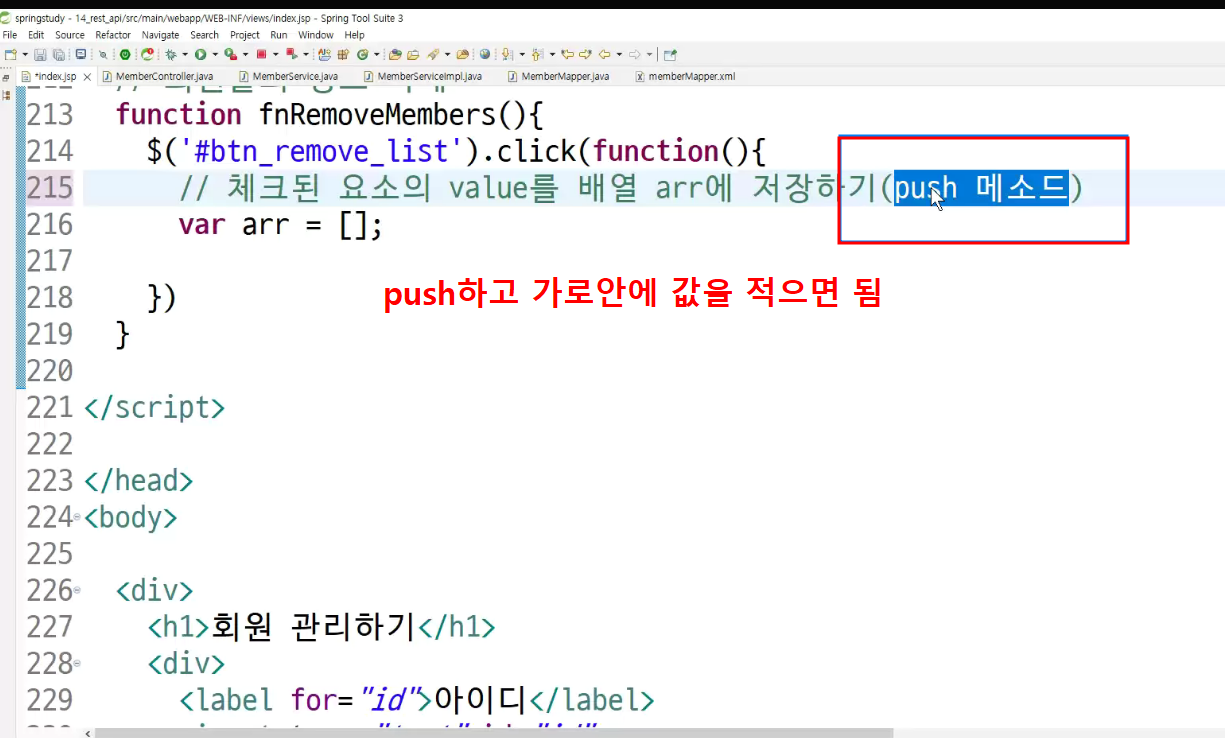This screenshot has height=738, width=1225.
Task: Click the Skip All Breakpoints icon
Action: click(103, 54)
